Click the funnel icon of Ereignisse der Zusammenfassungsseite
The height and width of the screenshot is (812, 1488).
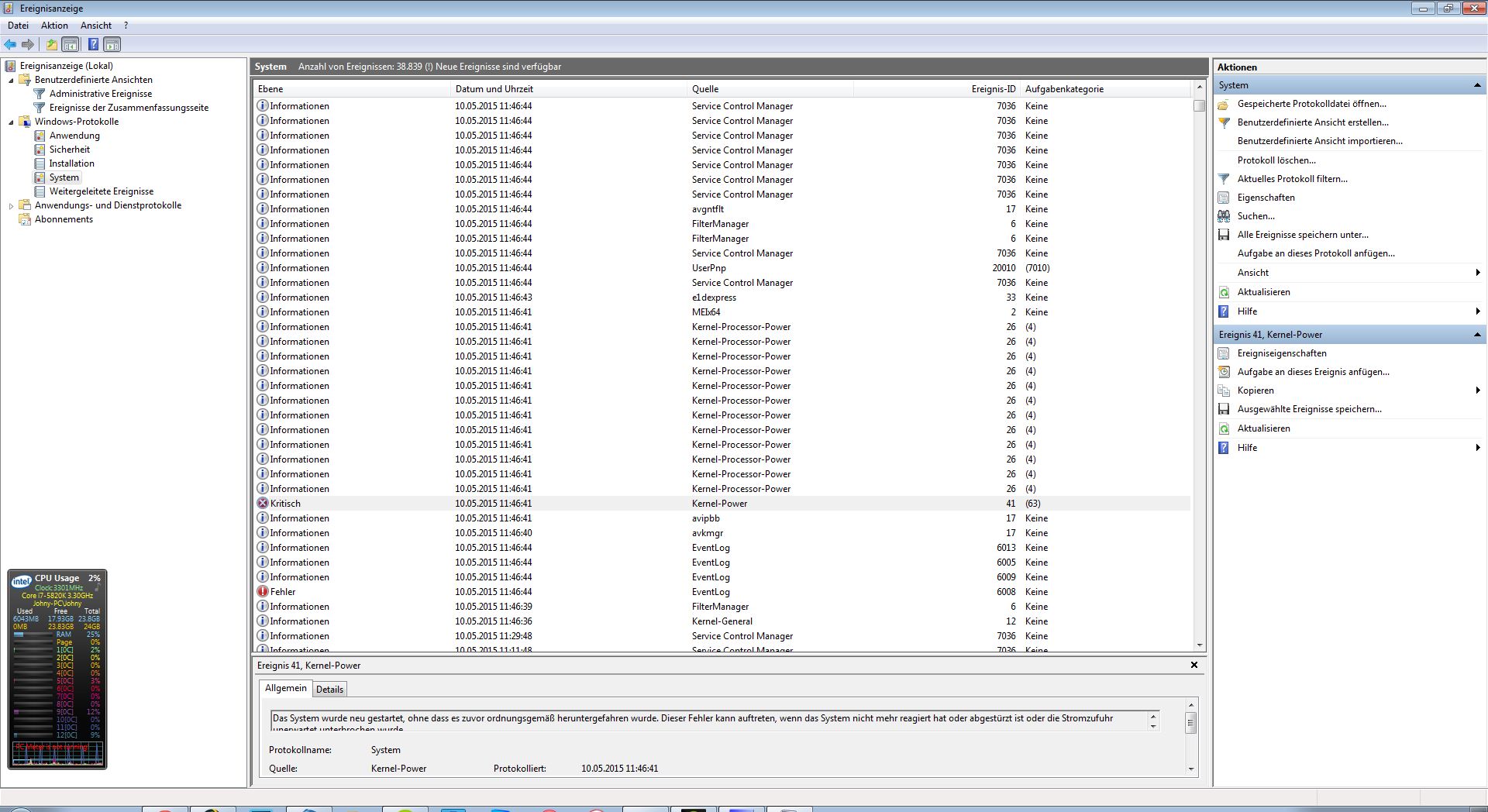click(x=40, y=108)
